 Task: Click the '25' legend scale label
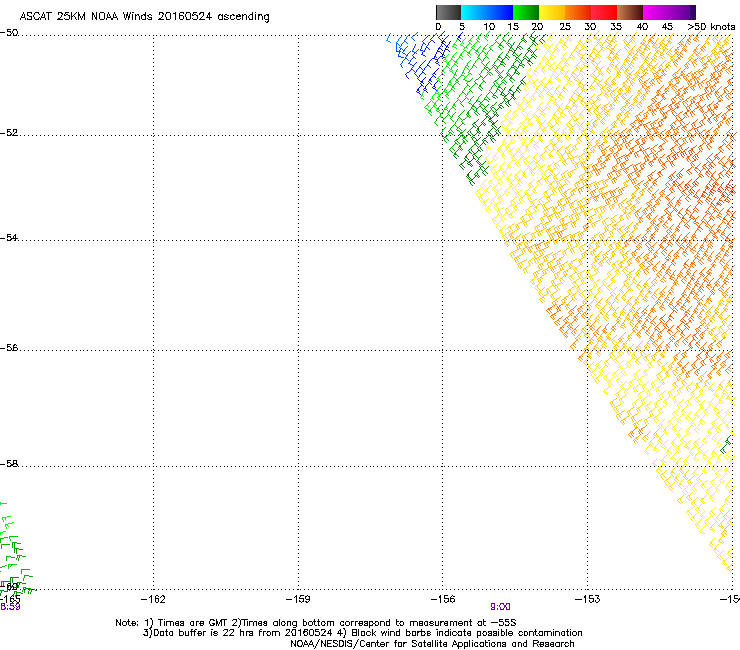565,27
